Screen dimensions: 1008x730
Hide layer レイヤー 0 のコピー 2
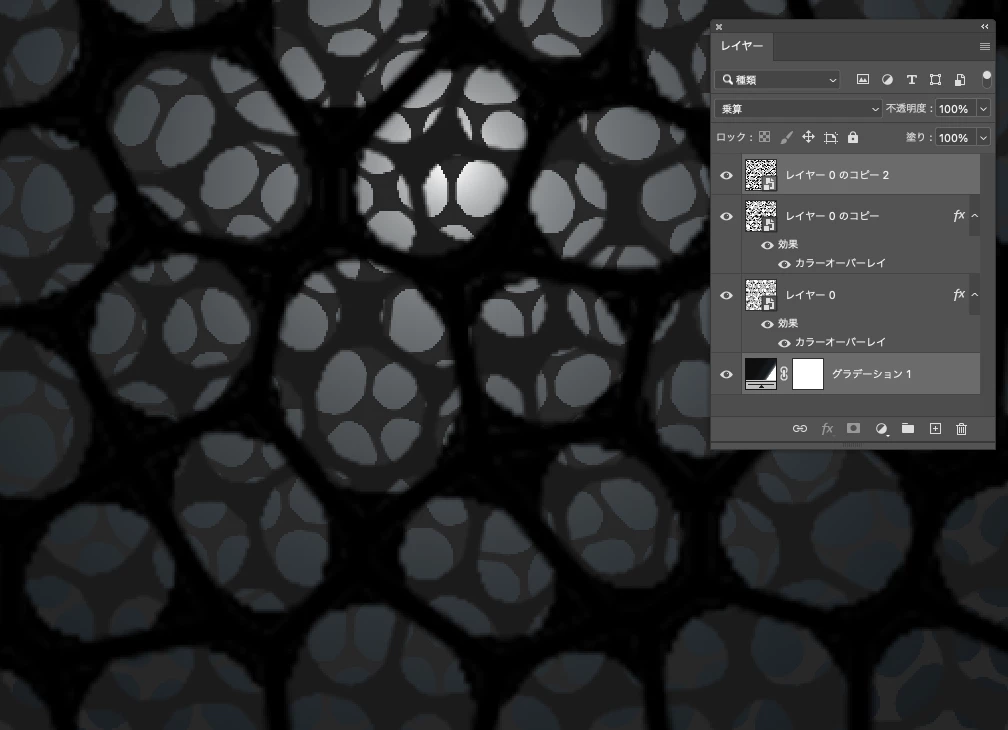(x=726, y=175)
